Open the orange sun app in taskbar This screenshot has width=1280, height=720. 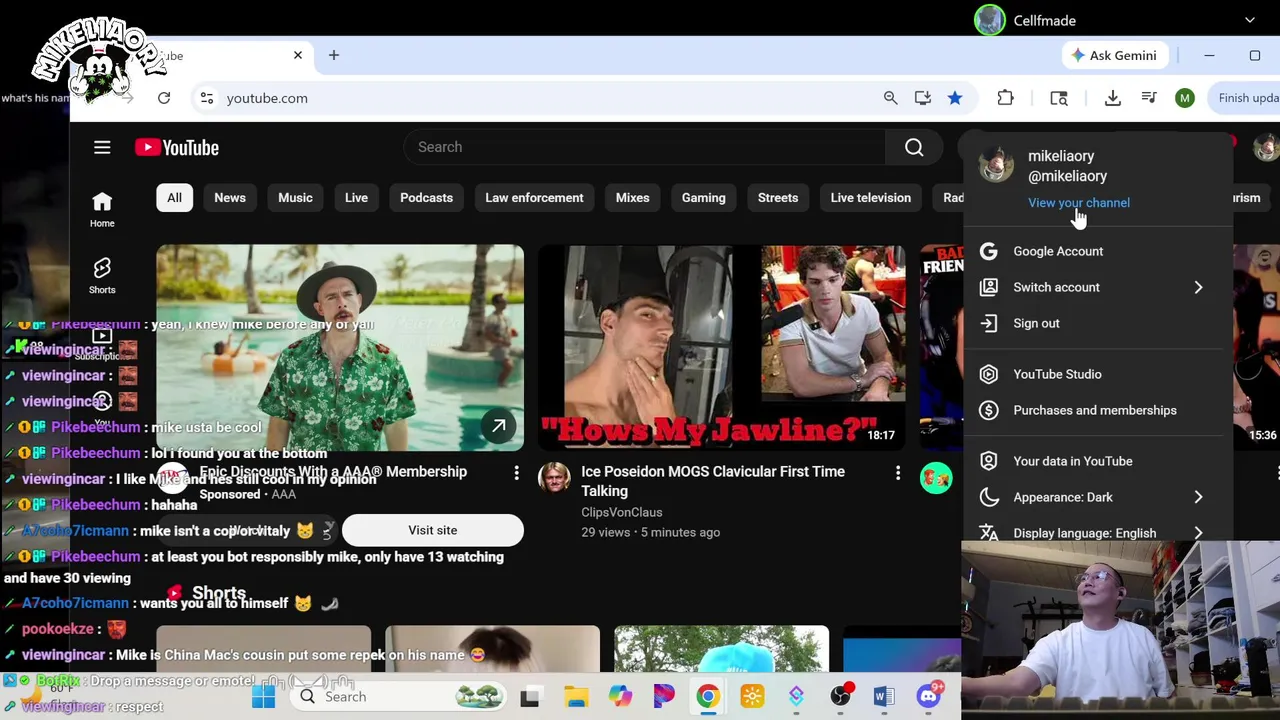[752, 697]
